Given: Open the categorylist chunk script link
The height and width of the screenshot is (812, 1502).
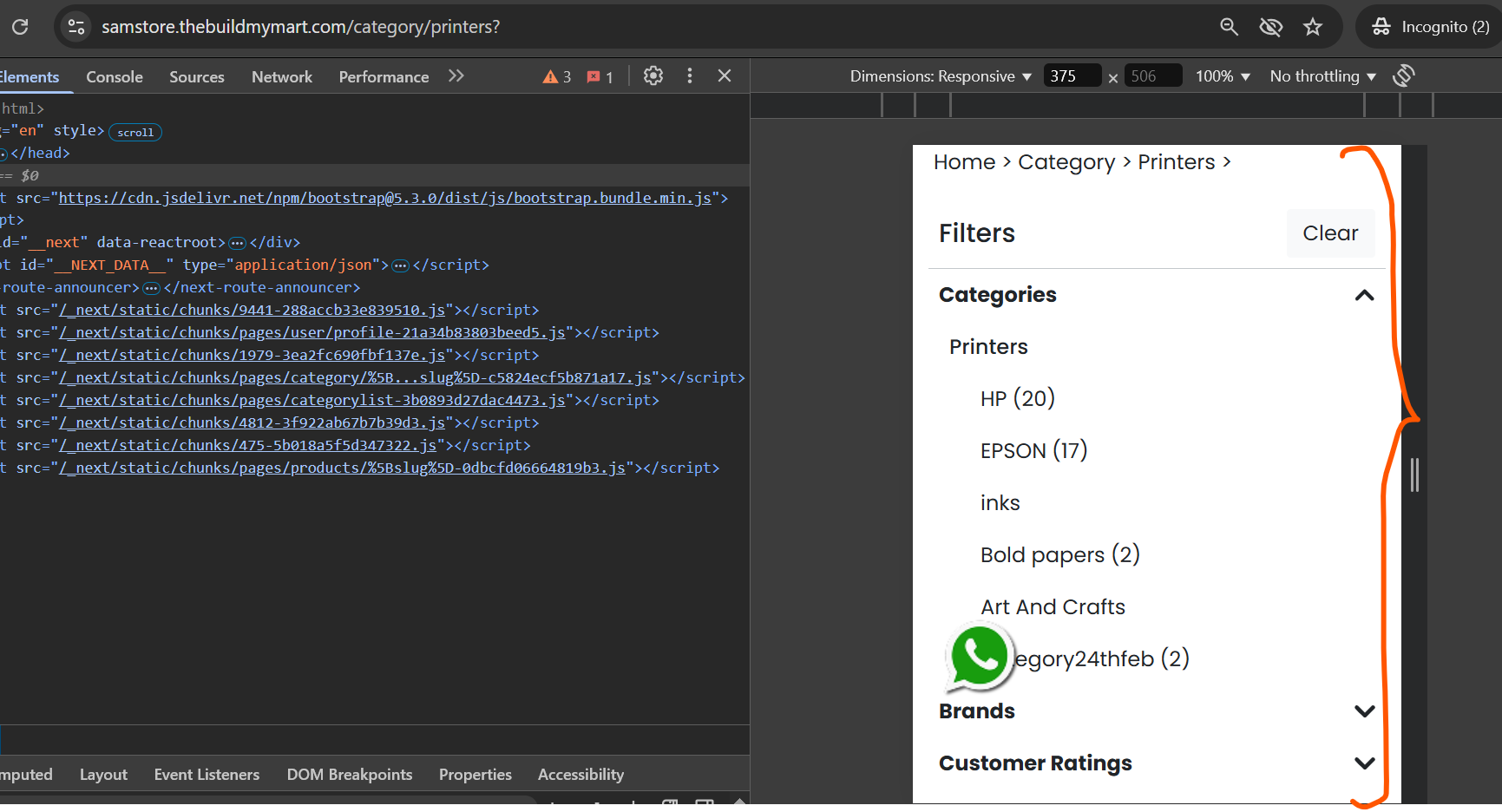Looking at the screenshot, I should [x=312, y=400].
